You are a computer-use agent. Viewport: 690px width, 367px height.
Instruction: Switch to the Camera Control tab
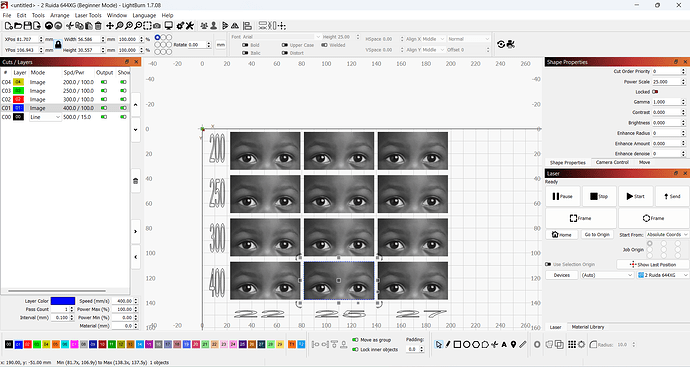click(x=612, y=162)
